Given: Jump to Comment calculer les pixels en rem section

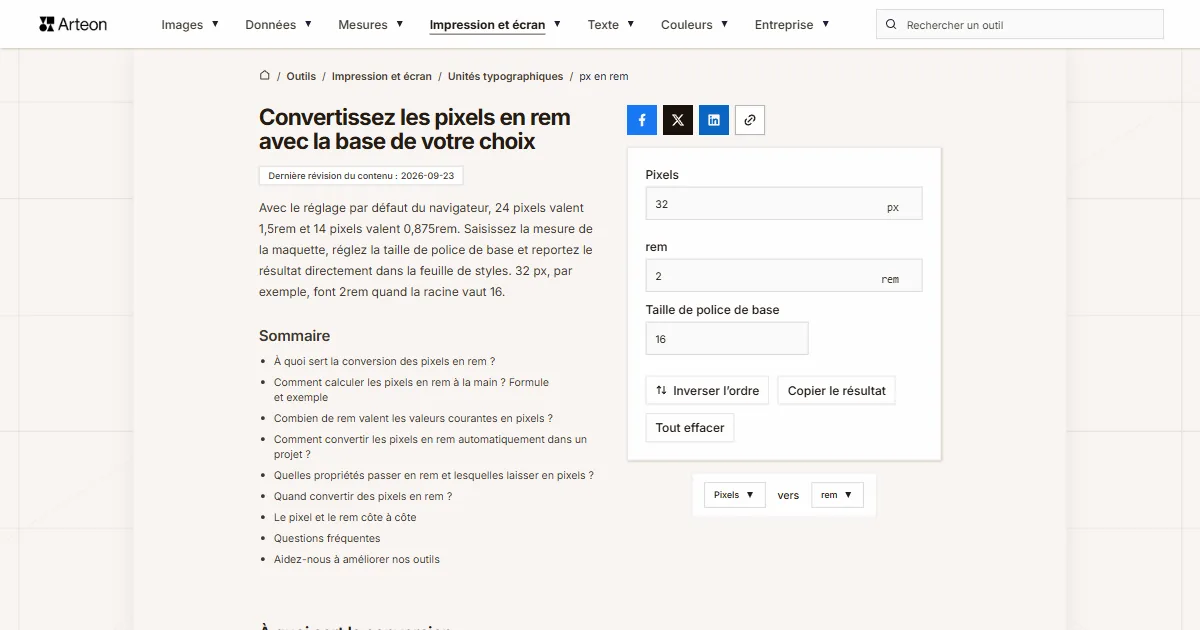Looking at the screenshot, I should pos(411,389).
